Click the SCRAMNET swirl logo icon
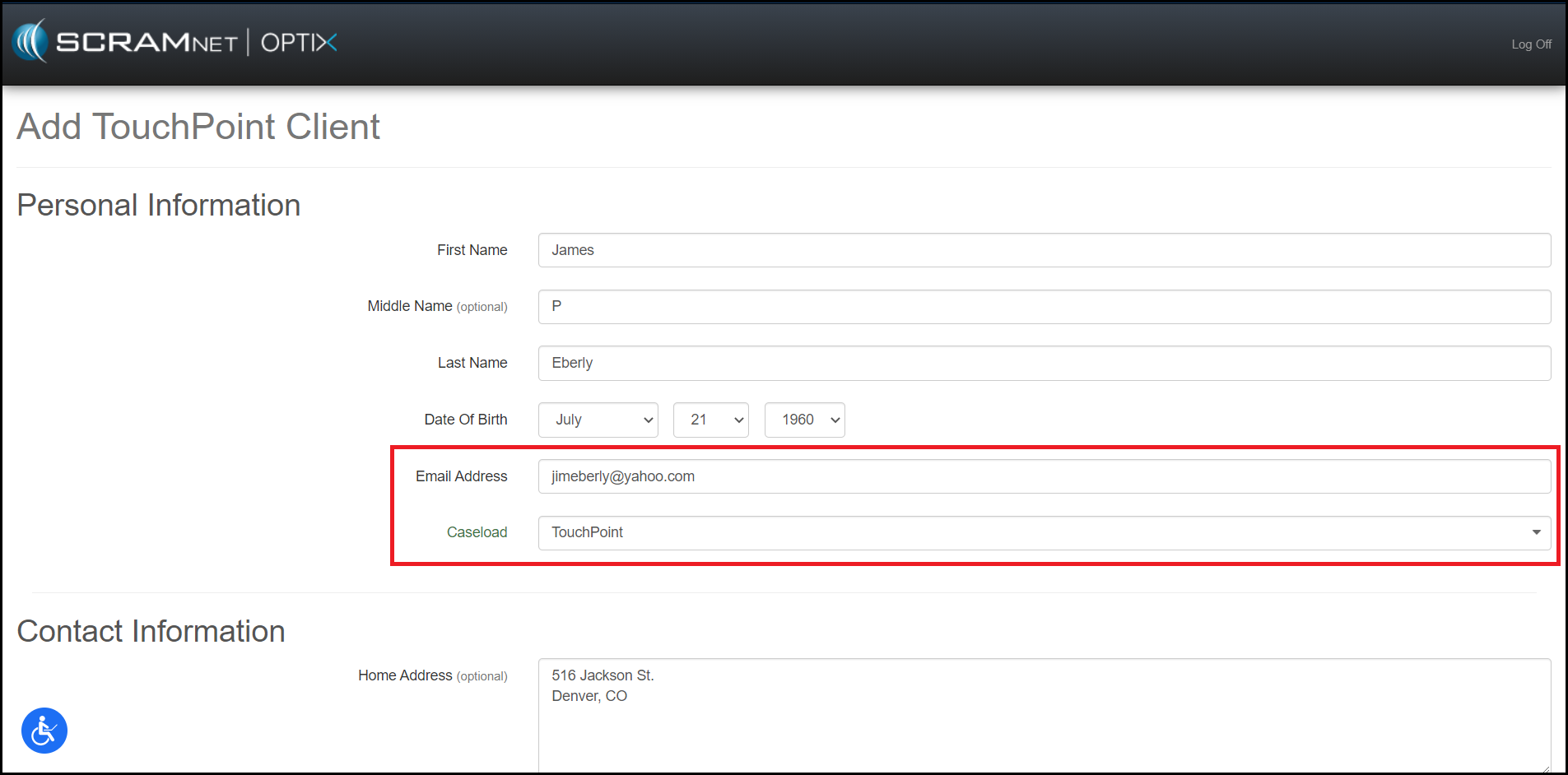1568x775 pixels. click(x=31, y=41)
